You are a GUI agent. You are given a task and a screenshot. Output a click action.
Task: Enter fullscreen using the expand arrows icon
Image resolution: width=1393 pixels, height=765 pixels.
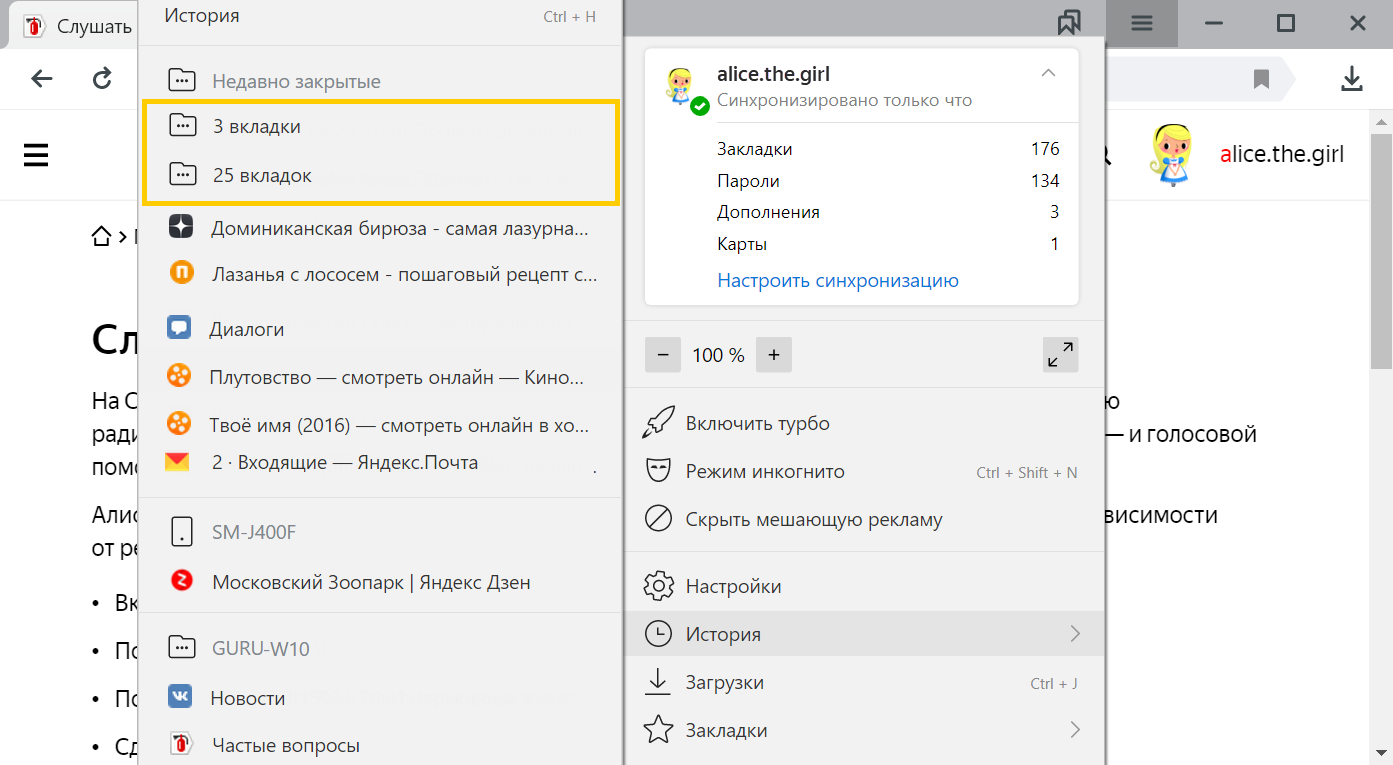1060,355
